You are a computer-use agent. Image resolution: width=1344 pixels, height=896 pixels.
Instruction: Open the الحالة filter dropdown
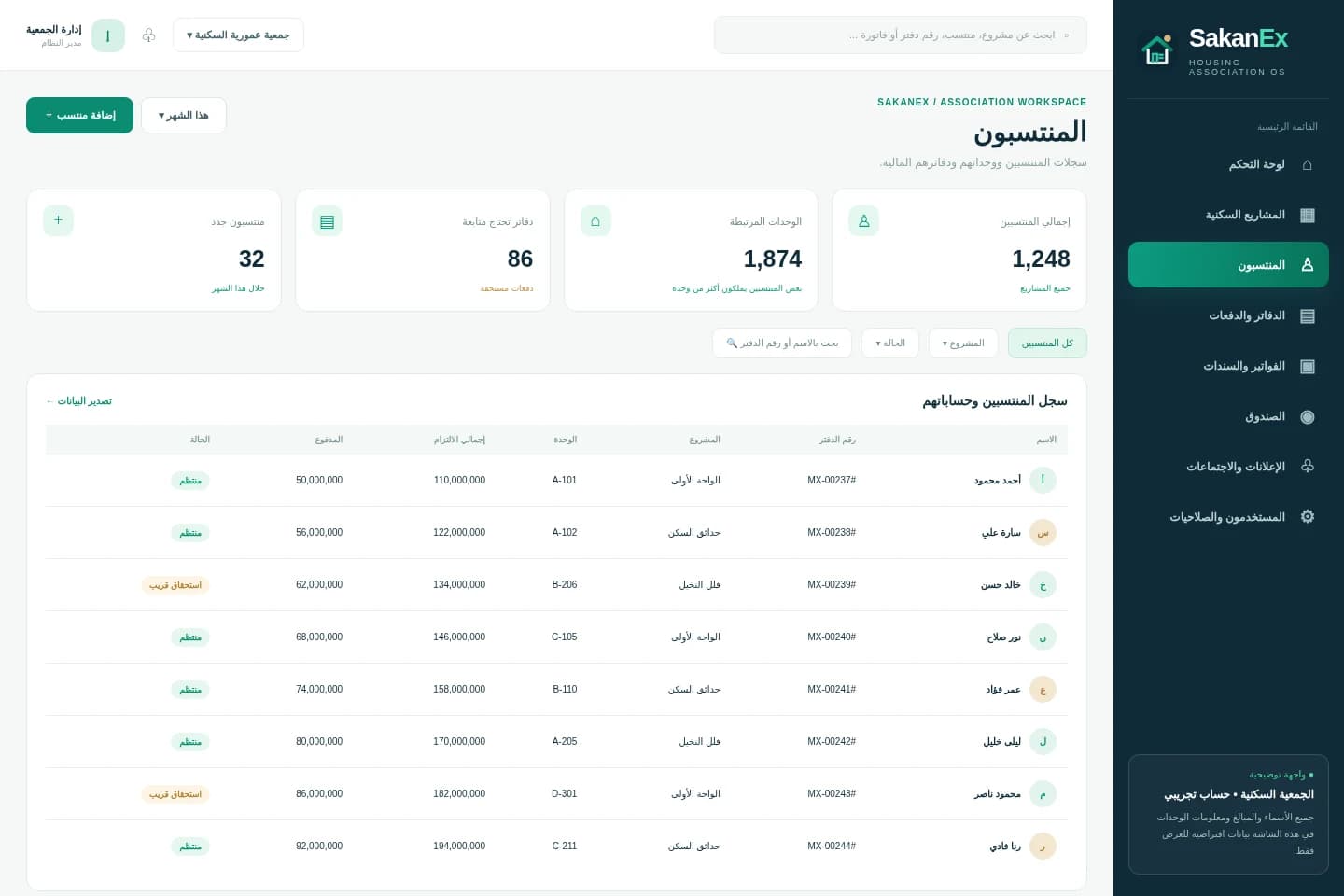(890, 343)
